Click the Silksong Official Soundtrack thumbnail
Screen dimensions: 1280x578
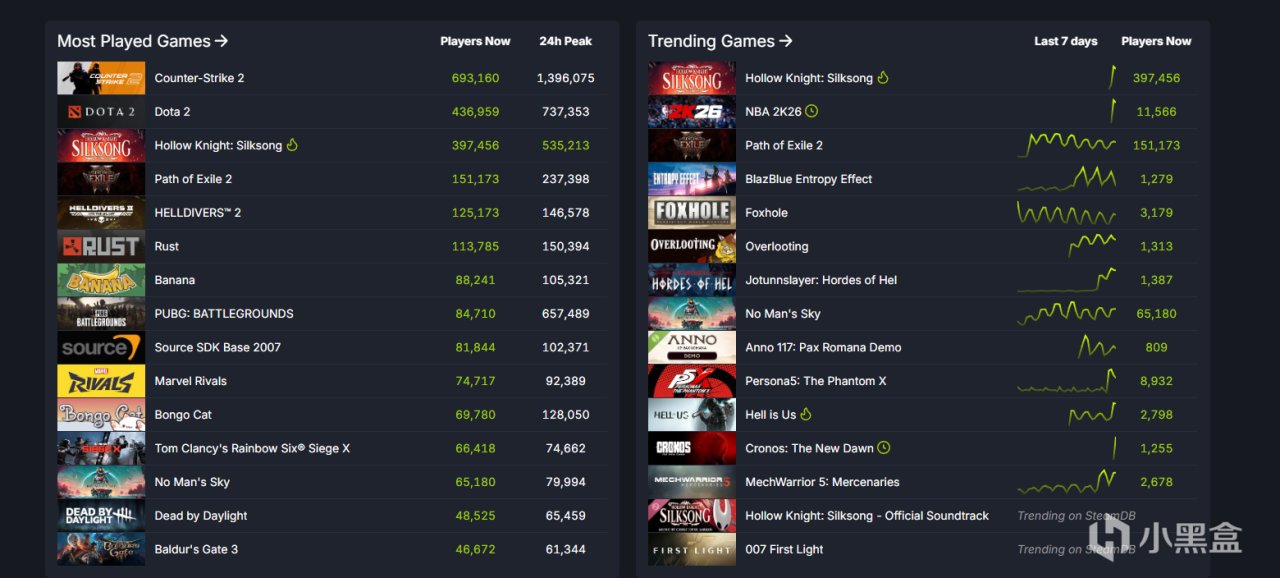[x=692, y=516]
